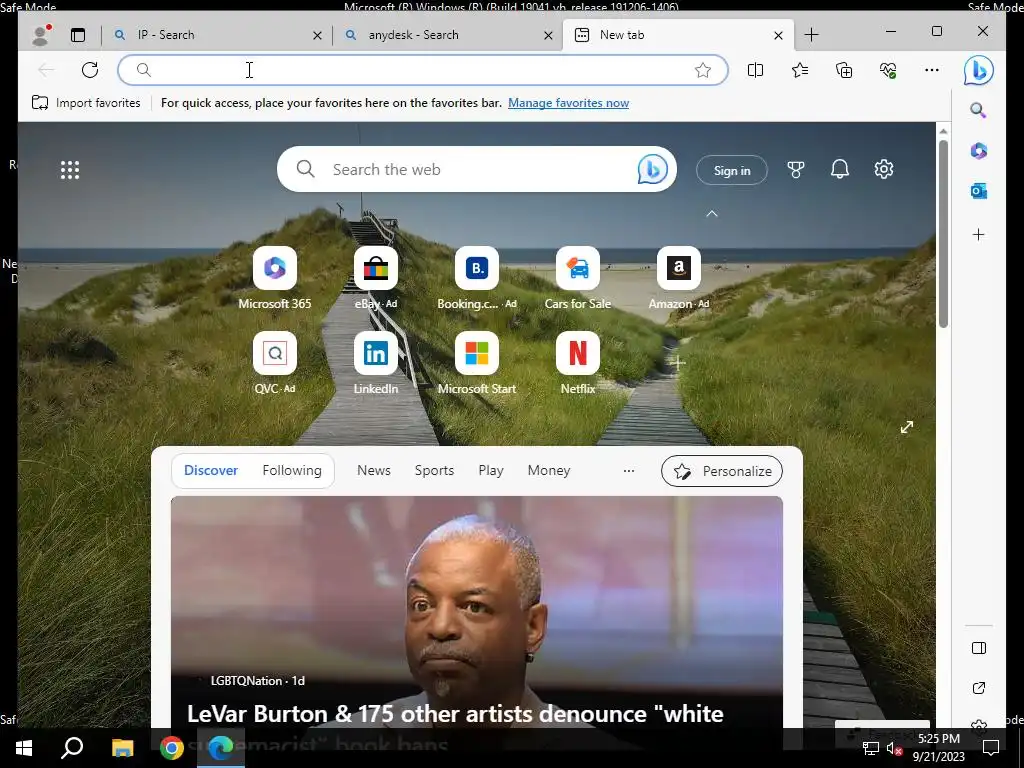Viewport: 1024px width, 768px height.
Task: Toggle sidebar visibility icon at bottom
Action: [978, 648]
